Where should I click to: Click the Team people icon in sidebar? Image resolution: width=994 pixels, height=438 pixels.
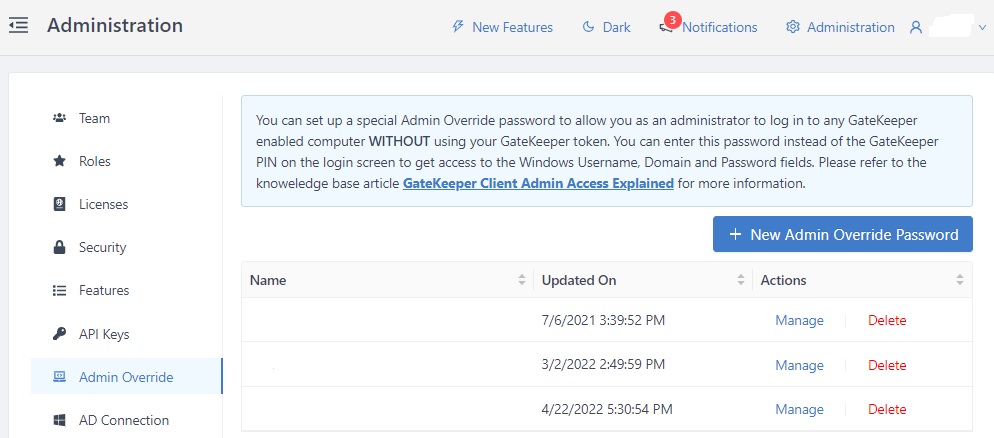59,118
